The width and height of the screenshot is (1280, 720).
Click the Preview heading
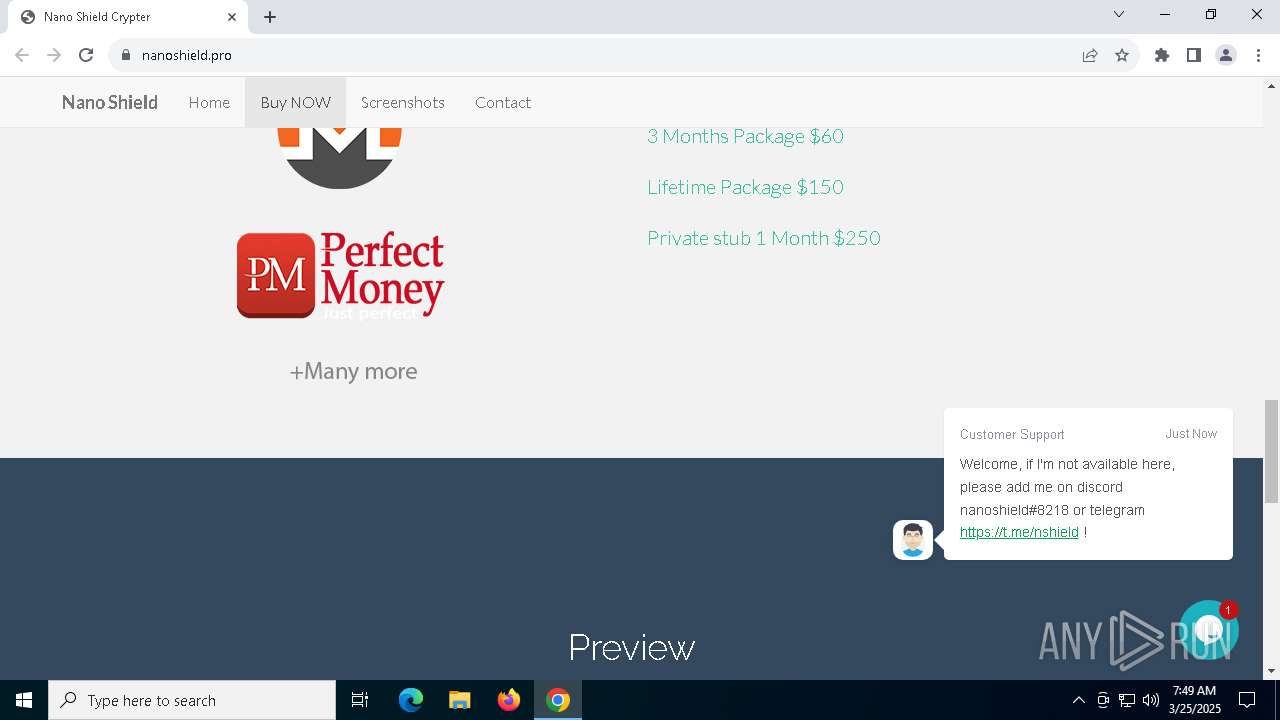tap(632, 647)
